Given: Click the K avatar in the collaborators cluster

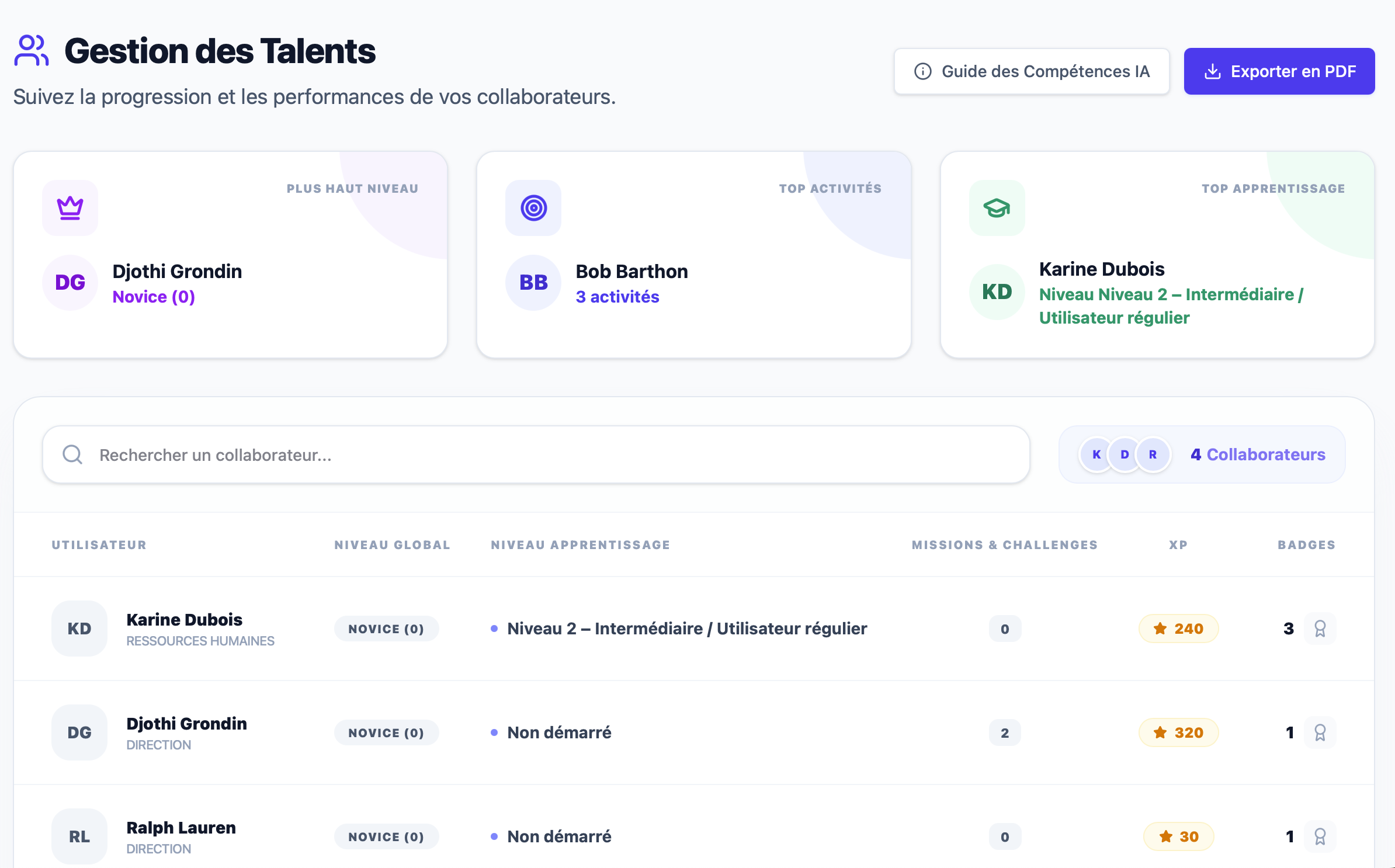Looking at the screenshot, I should tap(1096, 454).
